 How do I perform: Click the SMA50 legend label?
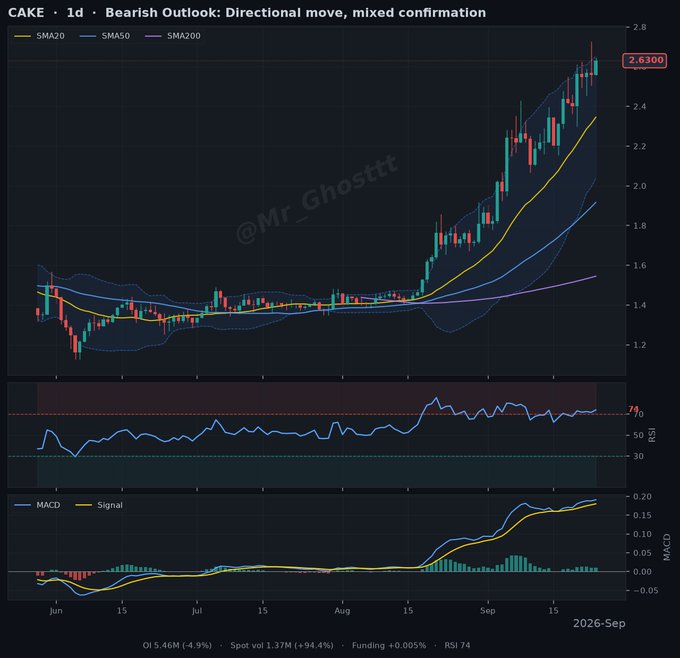[115, 36]
